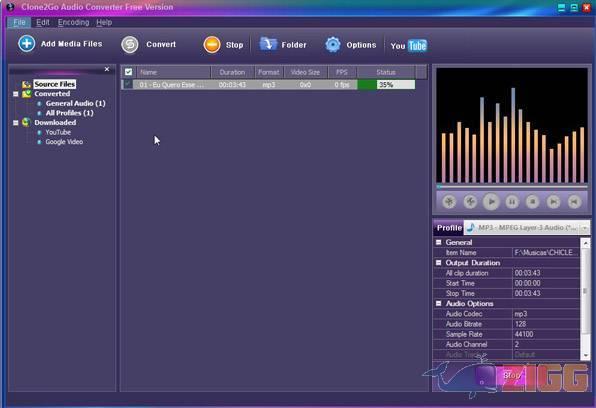Click the Add Media Files label

(x=71, y=44)
